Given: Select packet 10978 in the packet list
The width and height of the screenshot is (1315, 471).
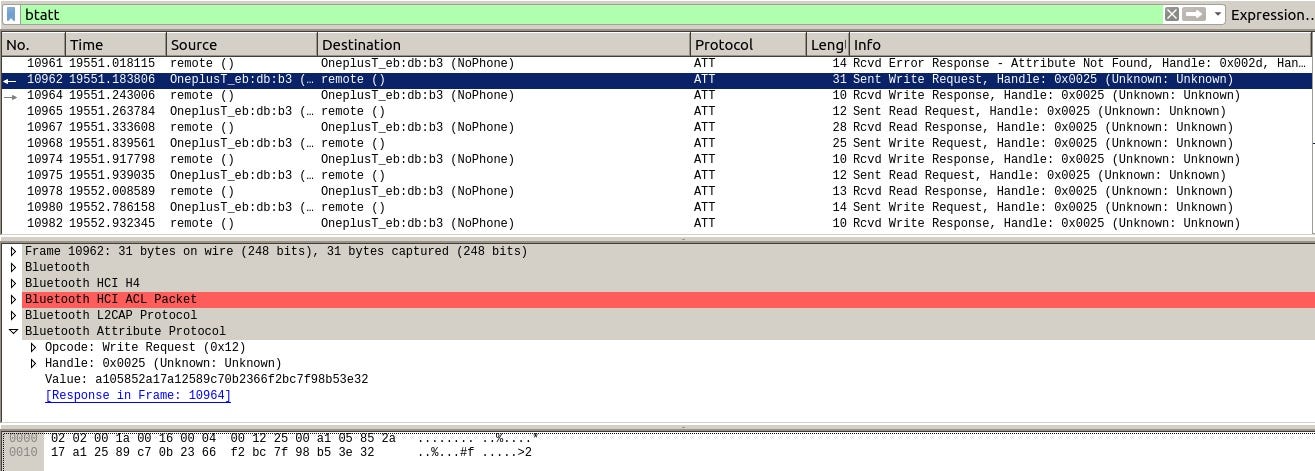Looking at the screenshot, I should point(657,191).
